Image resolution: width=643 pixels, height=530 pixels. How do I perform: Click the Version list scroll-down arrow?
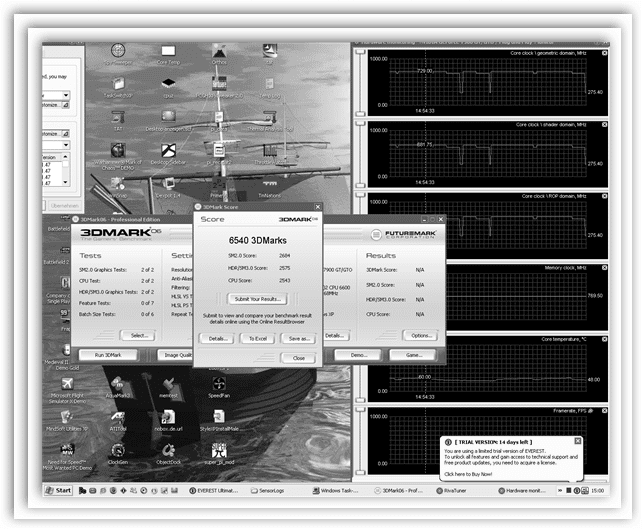[65, 182]
